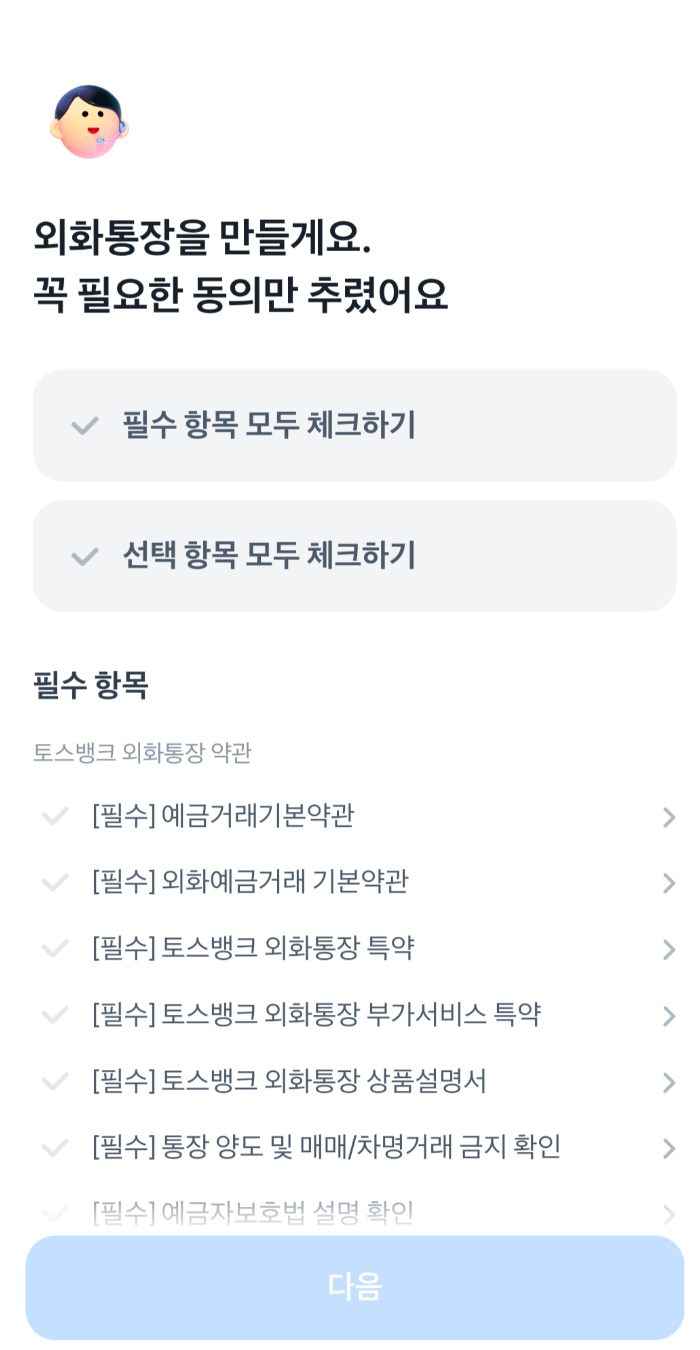Toggle the checkmark beside 토스뱅크 외화통장 부가서비스 특약

tap(54, 1016)
